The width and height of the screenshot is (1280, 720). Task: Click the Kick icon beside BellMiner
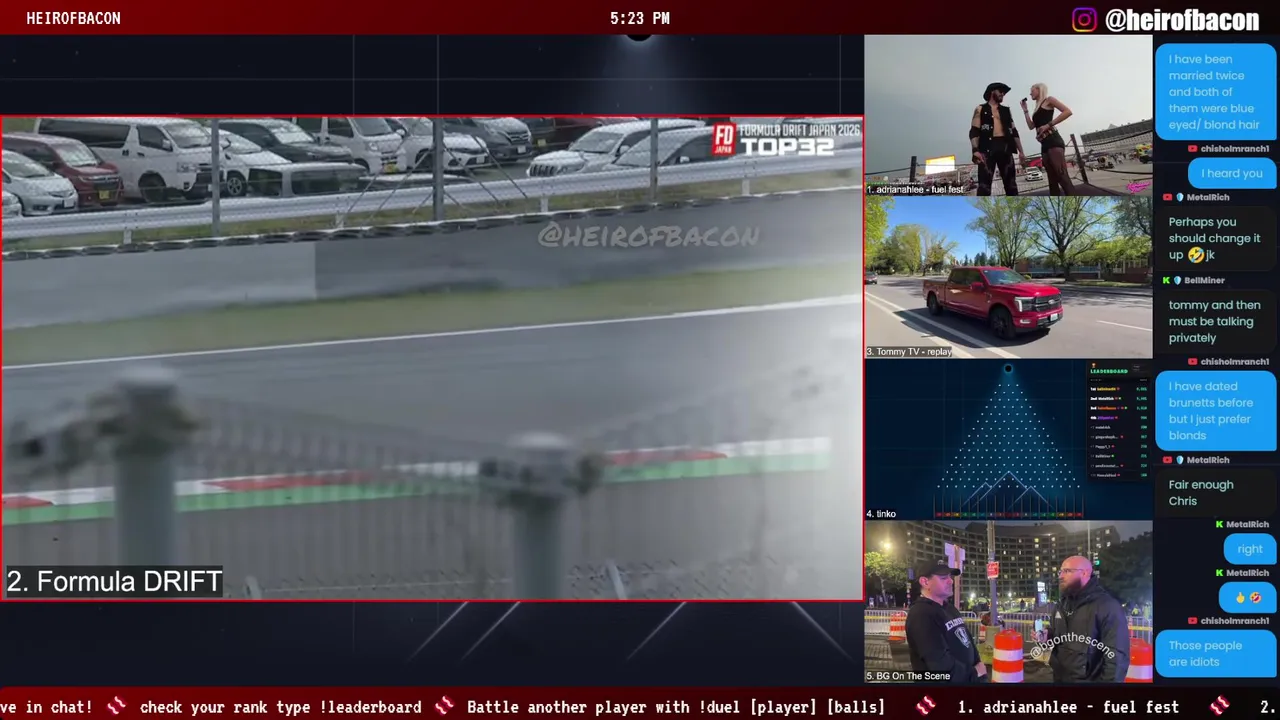click(x=1166, y=281)
